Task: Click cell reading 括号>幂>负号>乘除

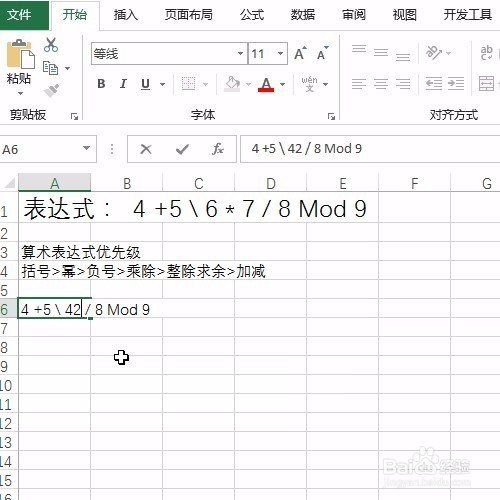Action: click(x=143, y=271)
